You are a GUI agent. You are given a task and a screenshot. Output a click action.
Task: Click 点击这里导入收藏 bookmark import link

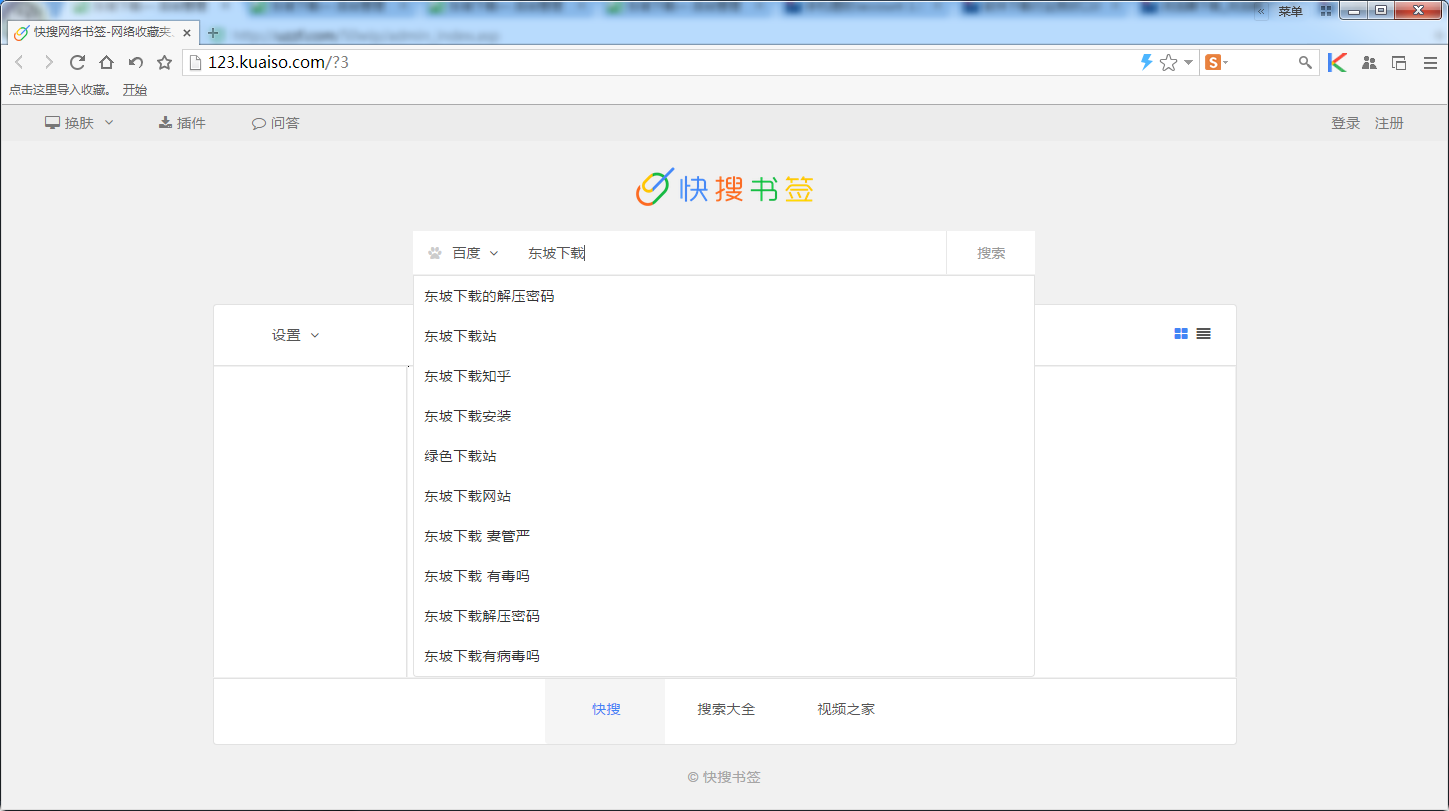60,89
